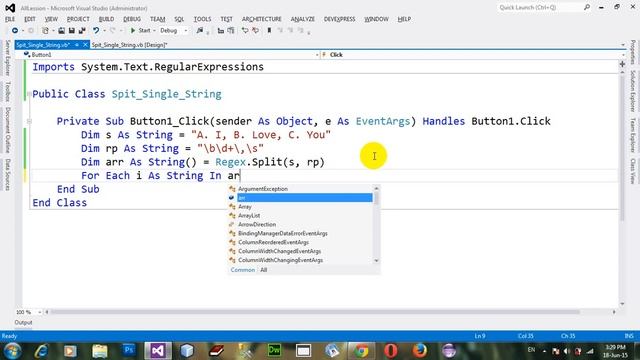The width and height of the screenshot is (640, 360).
Task: Show the Common IntelliSense filter tab
Action: (242, 270)
